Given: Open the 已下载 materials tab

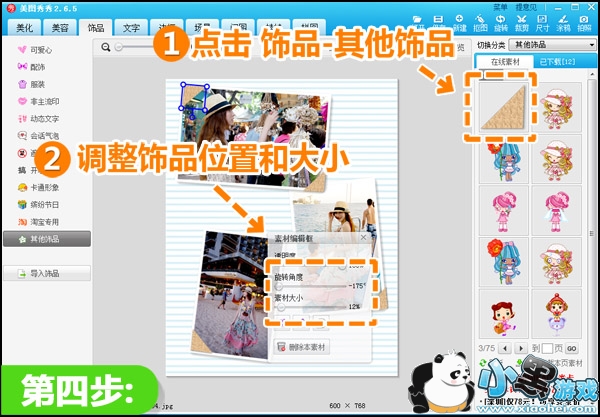Looking at the screenshot, I should coord(556,62).
